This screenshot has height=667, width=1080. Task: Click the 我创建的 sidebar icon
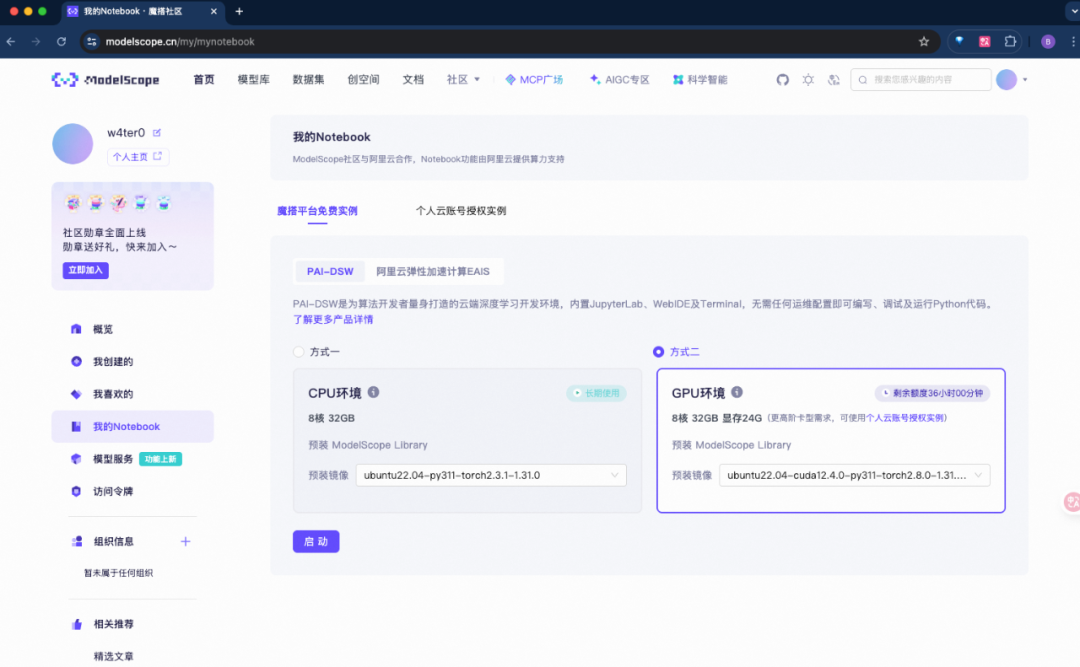coord(76,362)
